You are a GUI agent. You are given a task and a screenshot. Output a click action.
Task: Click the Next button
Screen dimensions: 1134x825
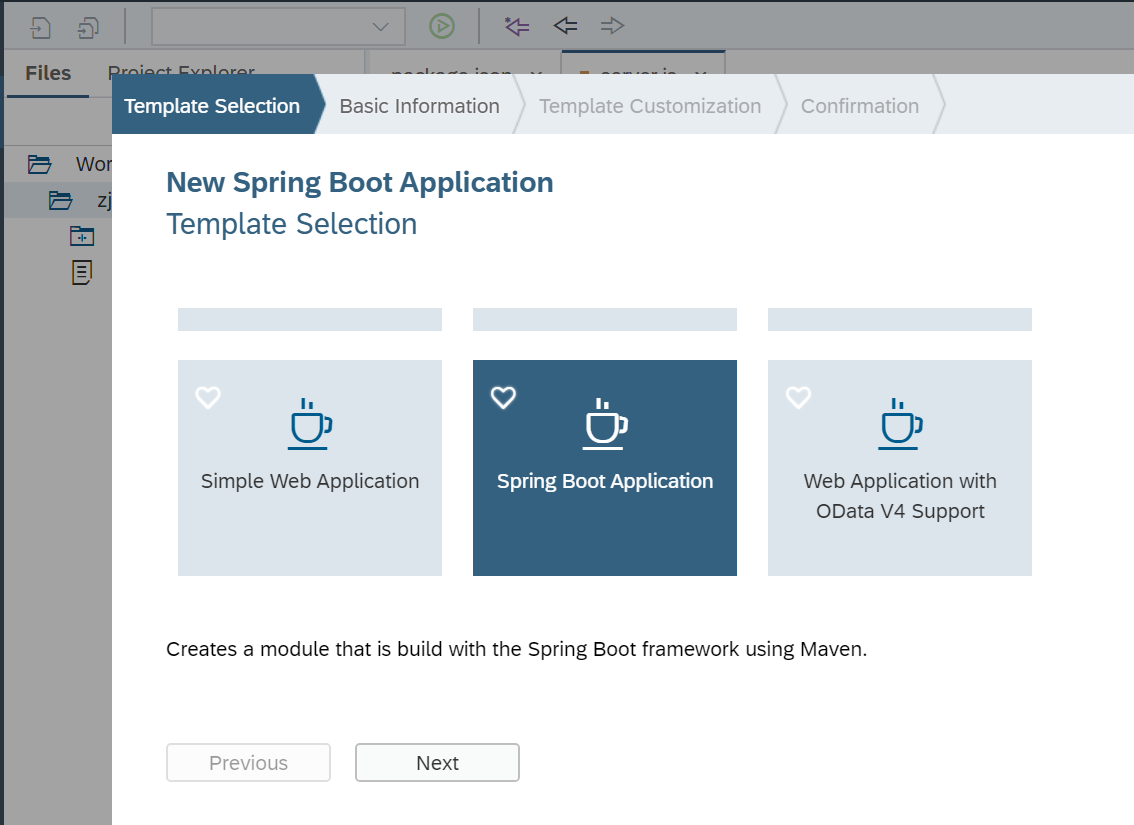[437, 763]
